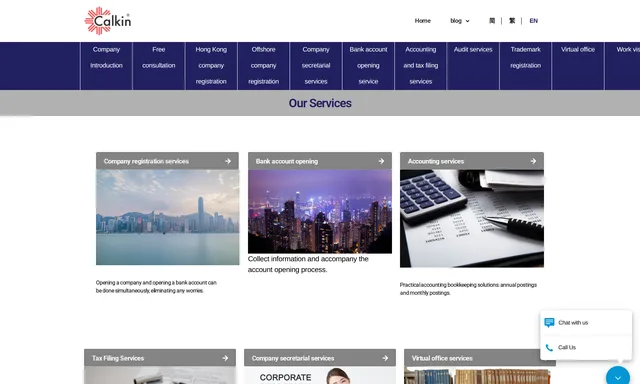Click Call Us button
This screenshot has height=384, width=640.
(x=586, y=348)
